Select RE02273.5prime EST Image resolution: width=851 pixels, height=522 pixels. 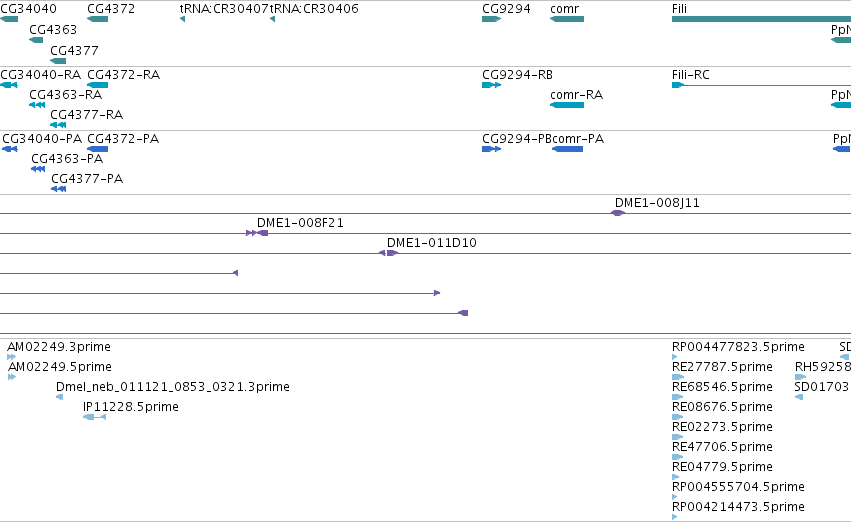click(677, 437)
